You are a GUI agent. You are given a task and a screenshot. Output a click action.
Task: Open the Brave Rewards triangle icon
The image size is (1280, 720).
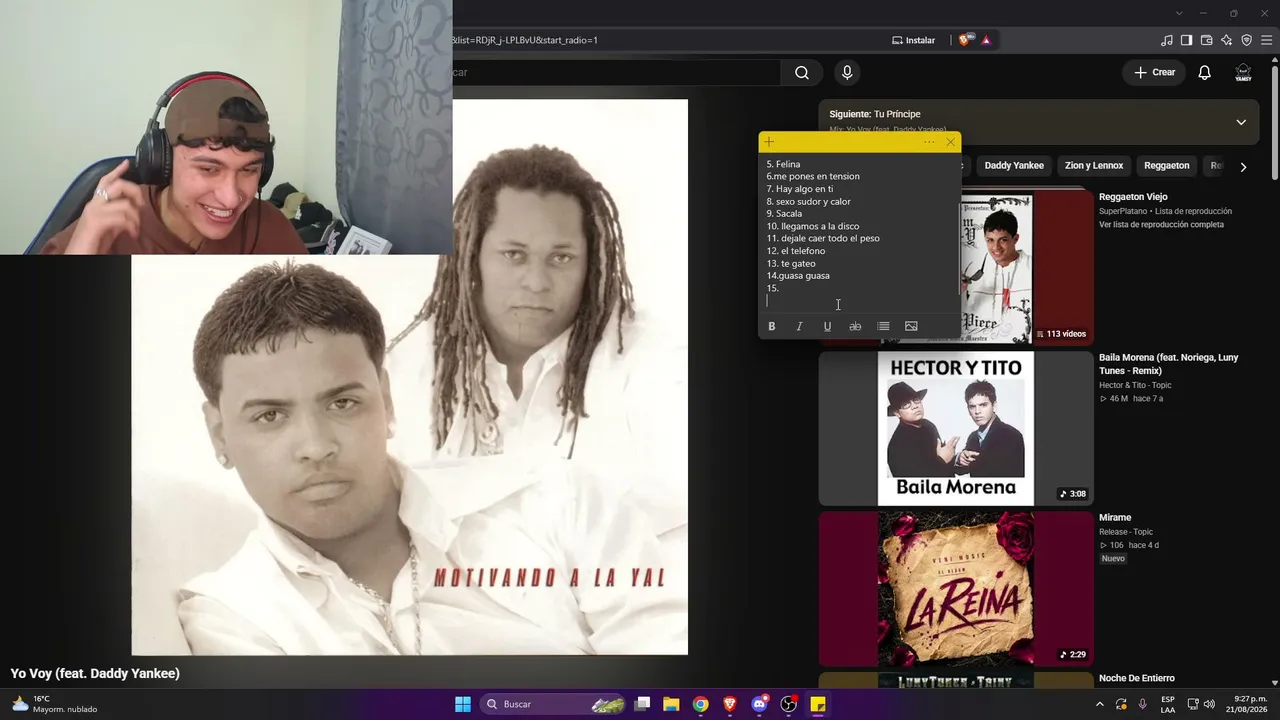pyautogui.click(x=986, y=40)
